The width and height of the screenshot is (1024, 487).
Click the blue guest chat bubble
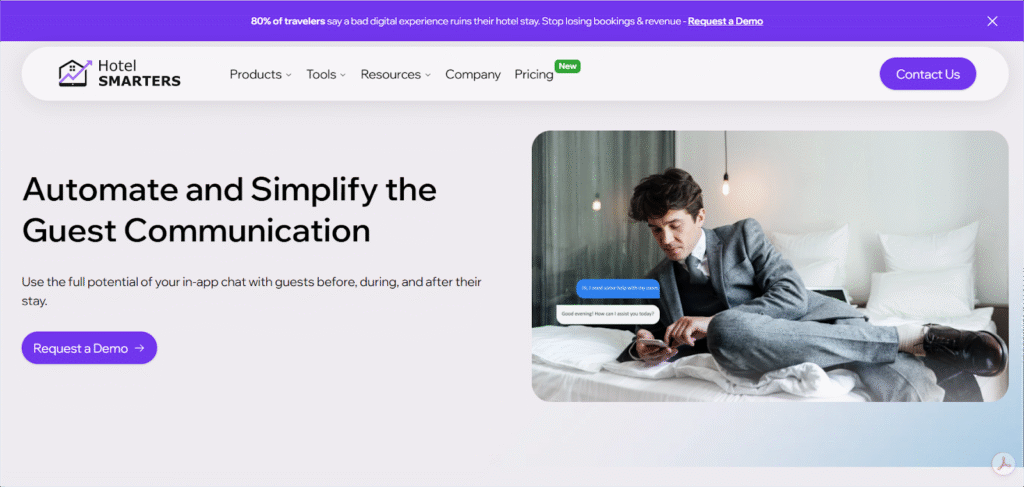pos(618,288)
